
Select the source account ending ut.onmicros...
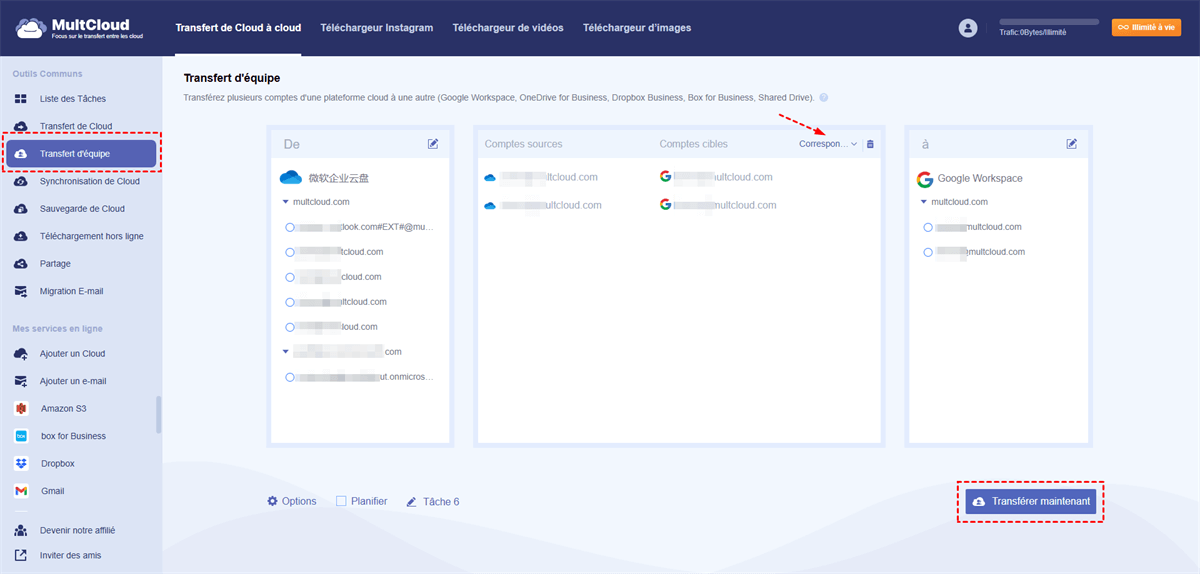[x=290, y=377]
